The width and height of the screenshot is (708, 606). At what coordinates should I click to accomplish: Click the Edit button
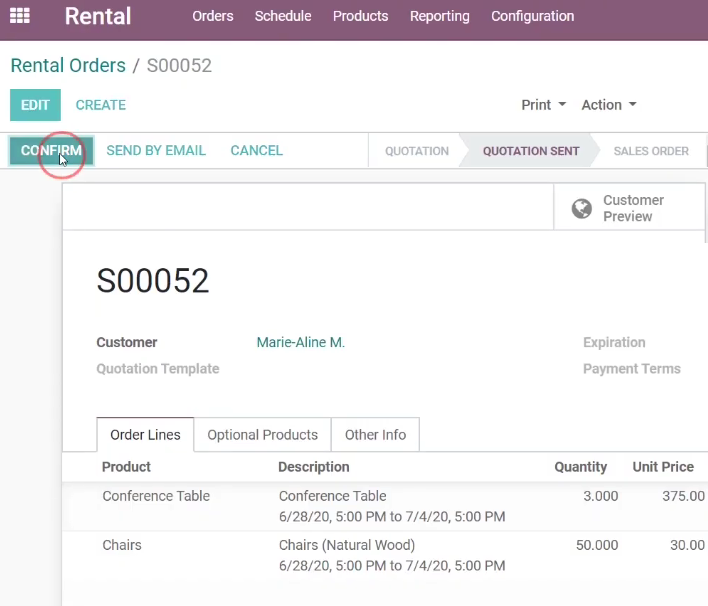coord(35,105)
